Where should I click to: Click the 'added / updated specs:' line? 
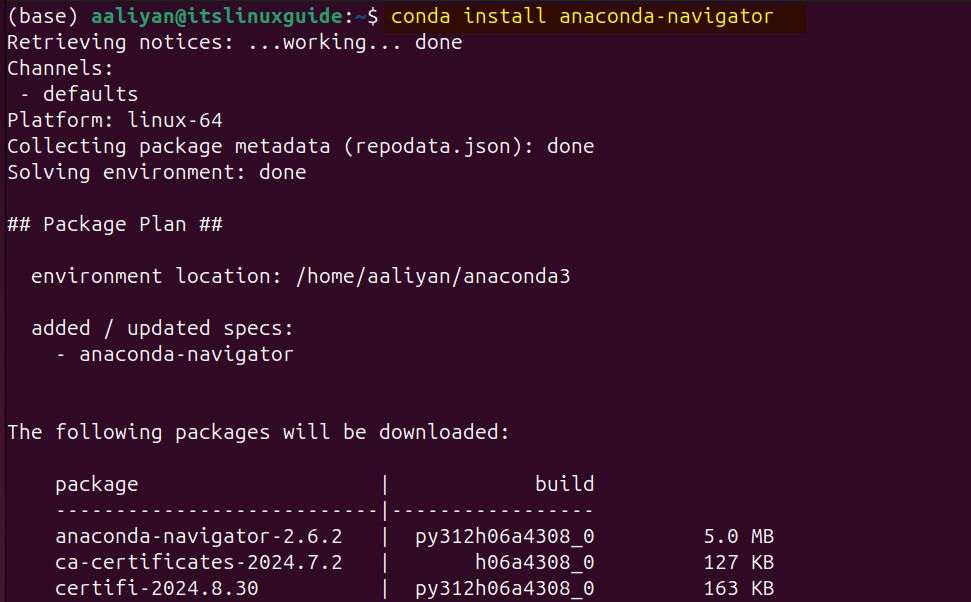[162, 328]
